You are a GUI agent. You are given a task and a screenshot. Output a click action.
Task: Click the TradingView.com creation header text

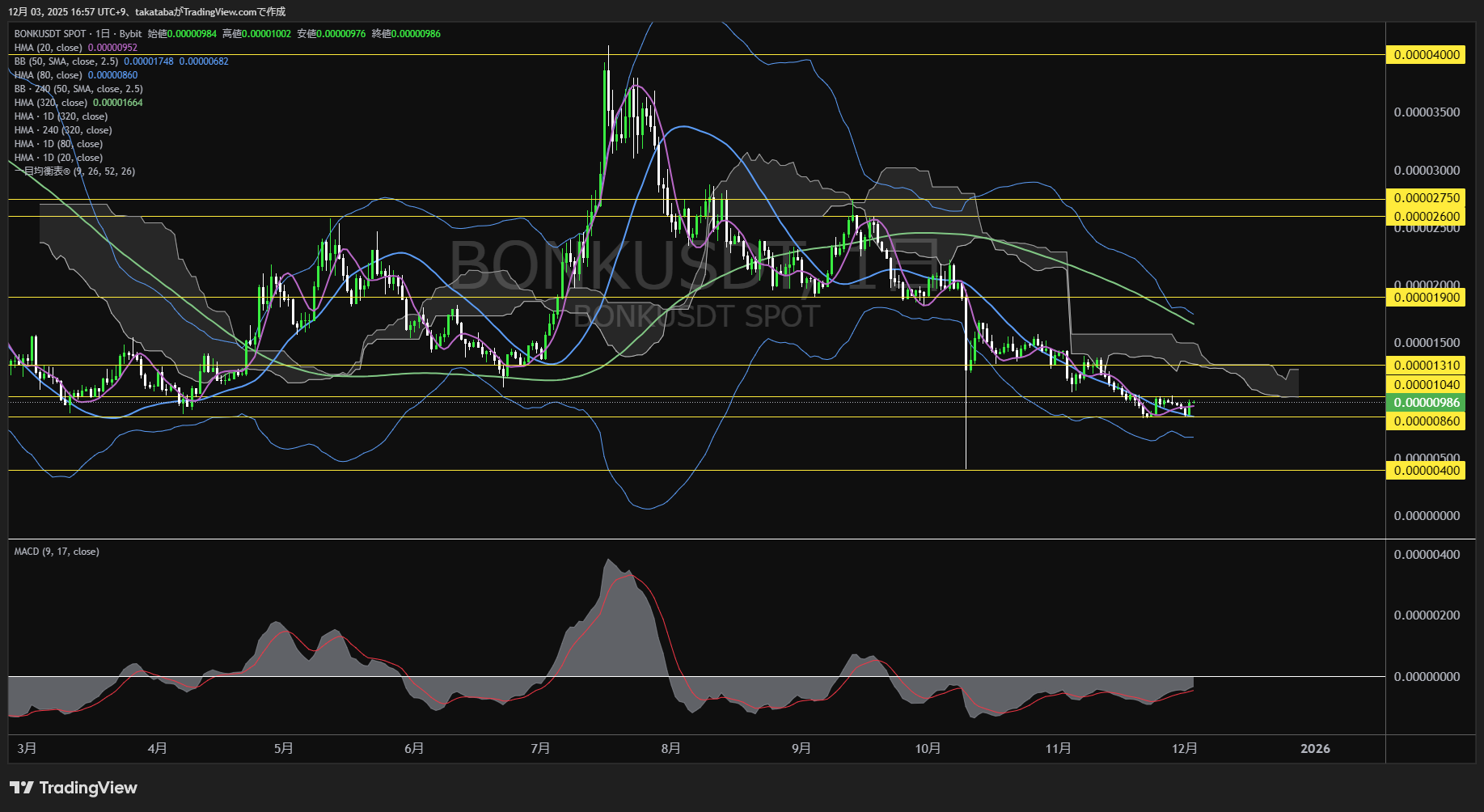[146, 11]
